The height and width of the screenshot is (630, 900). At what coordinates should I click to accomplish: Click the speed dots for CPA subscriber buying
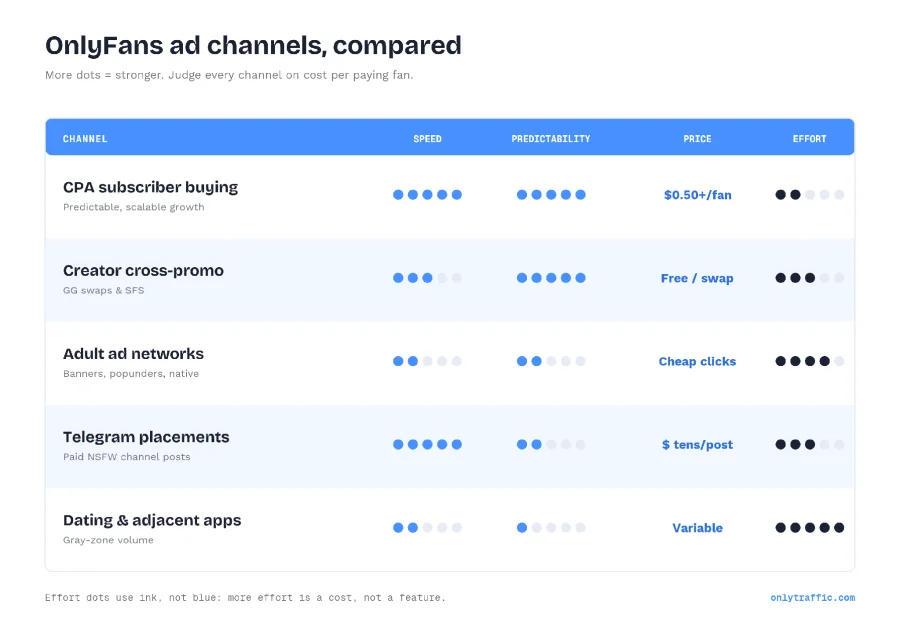pyautogui.click(x=427, y=195)
